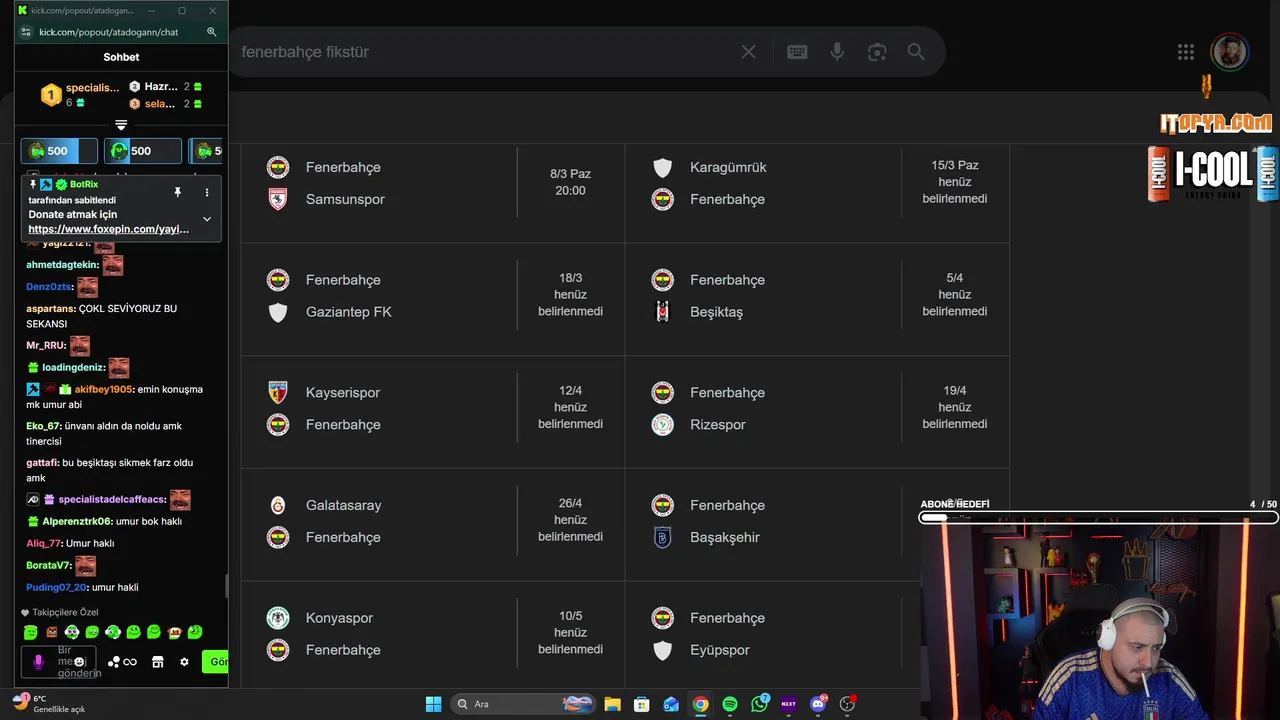Click the Kayserispor team crest

tap(278, 392)
